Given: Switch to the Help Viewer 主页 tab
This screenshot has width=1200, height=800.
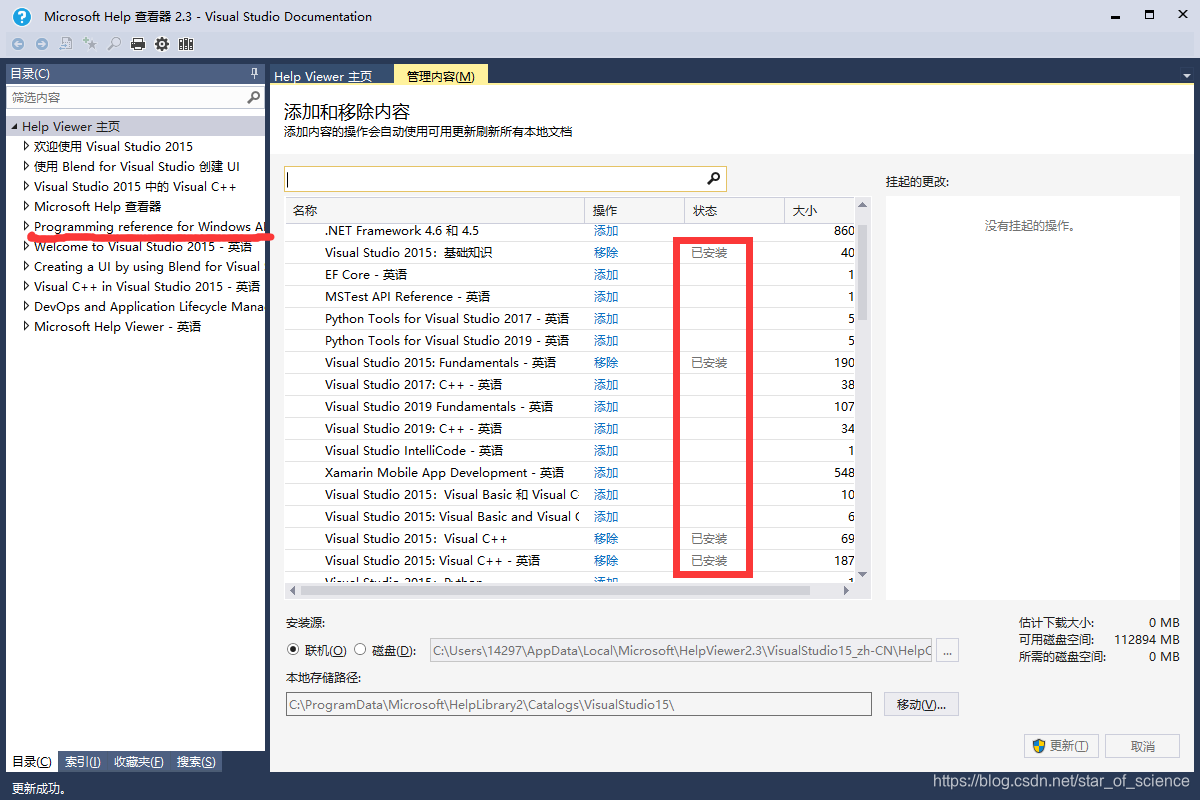Looking at the screenshot, I should click(323, 76).
